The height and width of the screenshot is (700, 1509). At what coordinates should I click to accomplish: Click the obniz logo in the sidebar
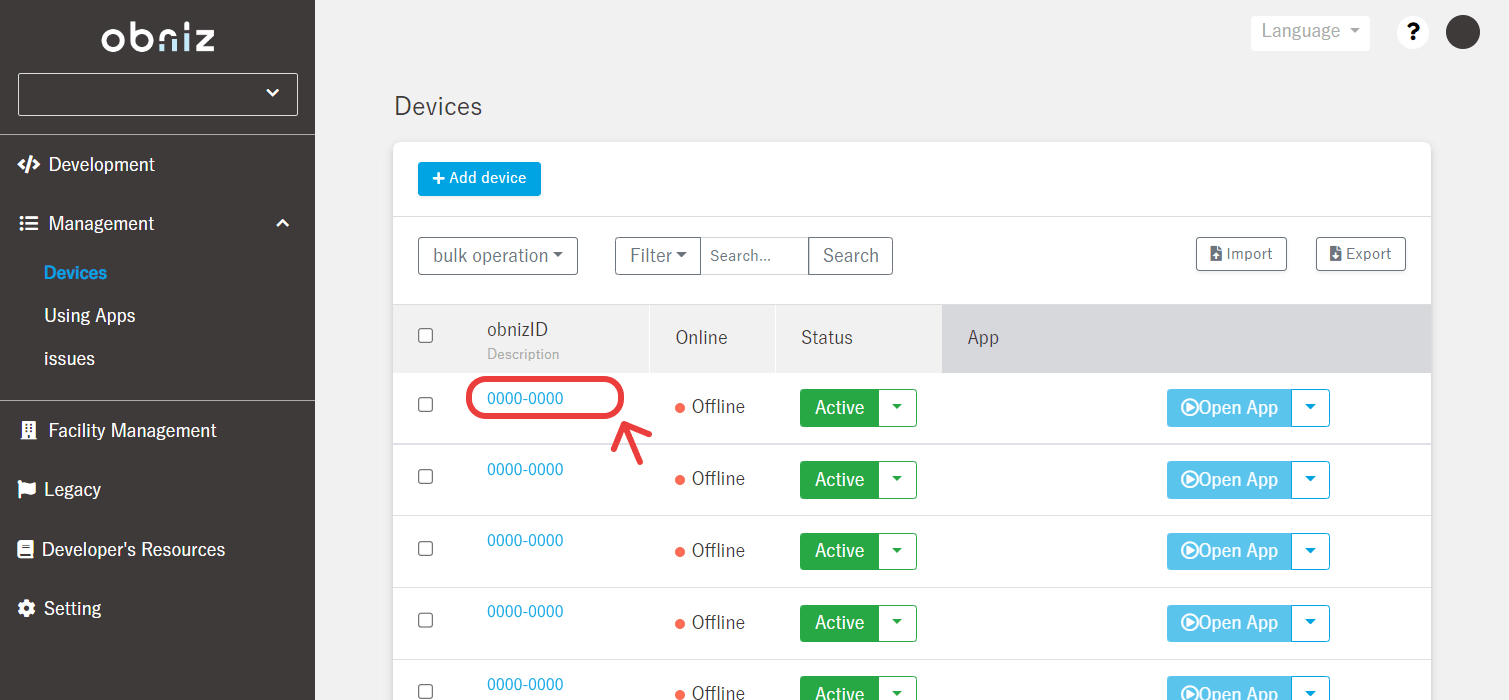coord(158,38)
